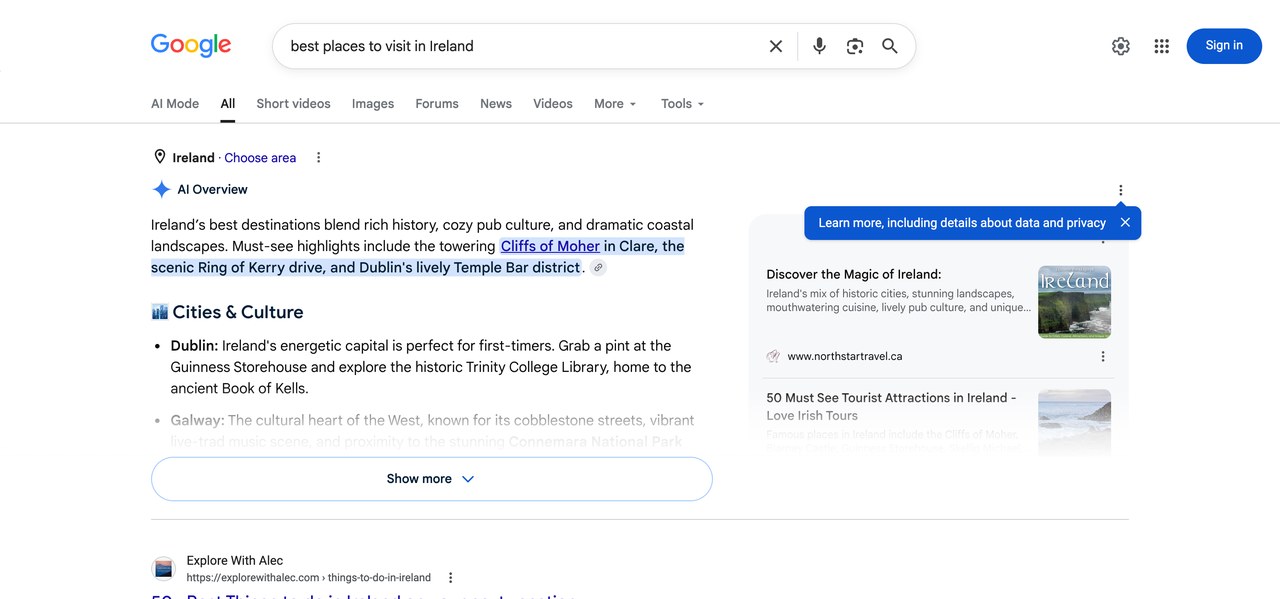Open the Cliffs of Moher link

pos(550,246)
